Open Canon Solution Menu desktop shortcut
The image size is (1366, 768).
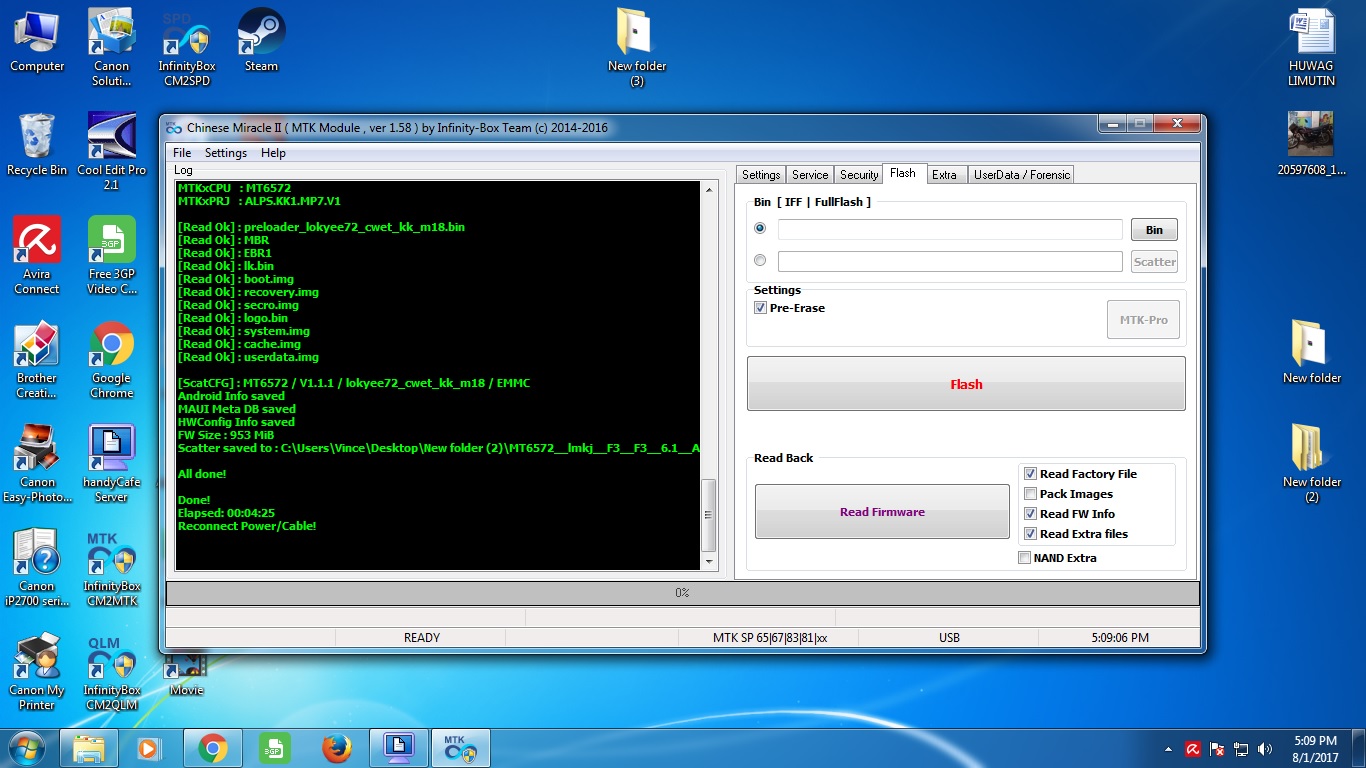pos(112,47)
